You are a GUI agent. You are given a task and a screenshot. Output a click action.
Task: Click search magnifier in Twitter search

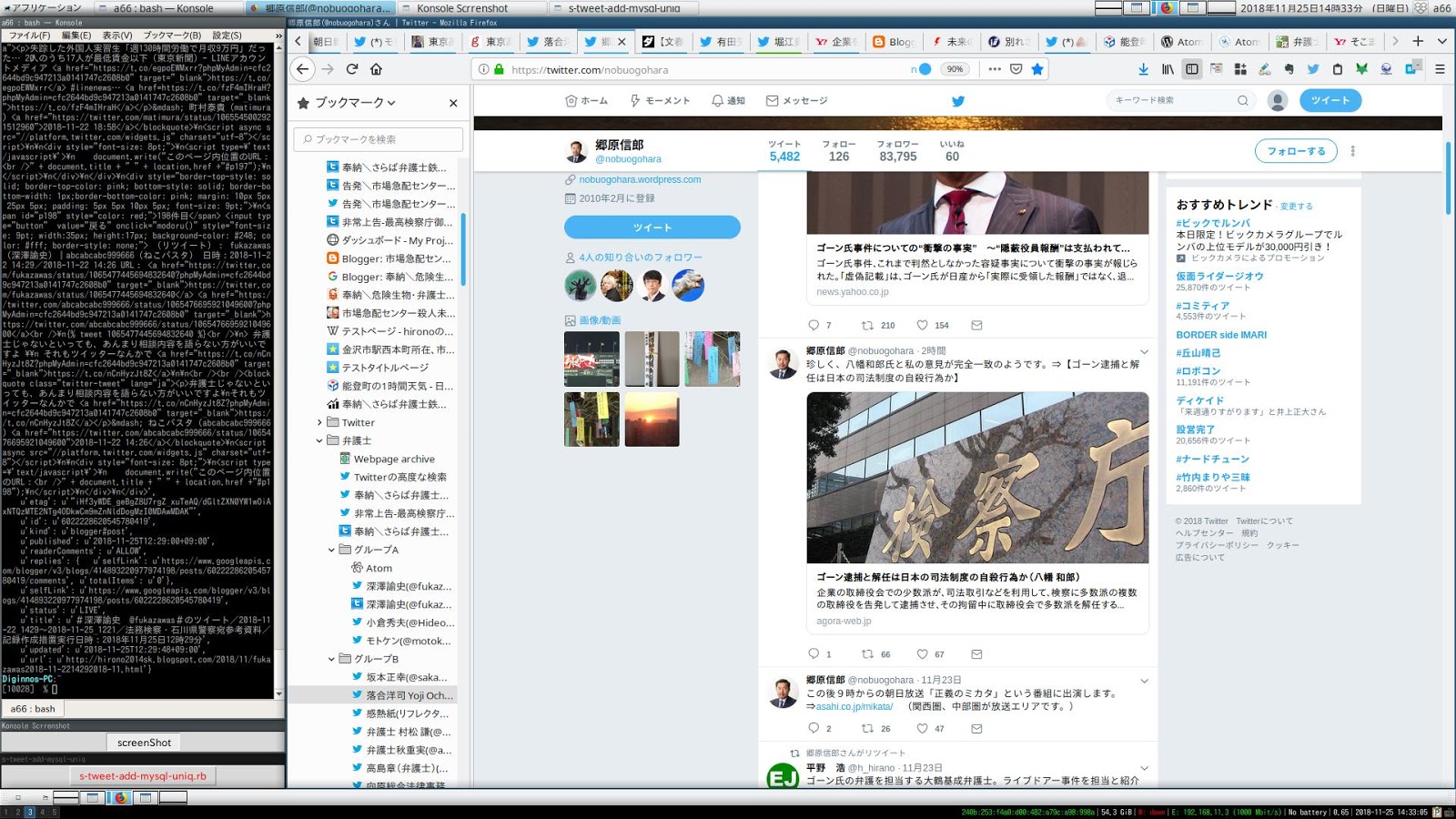[1242, 101]
